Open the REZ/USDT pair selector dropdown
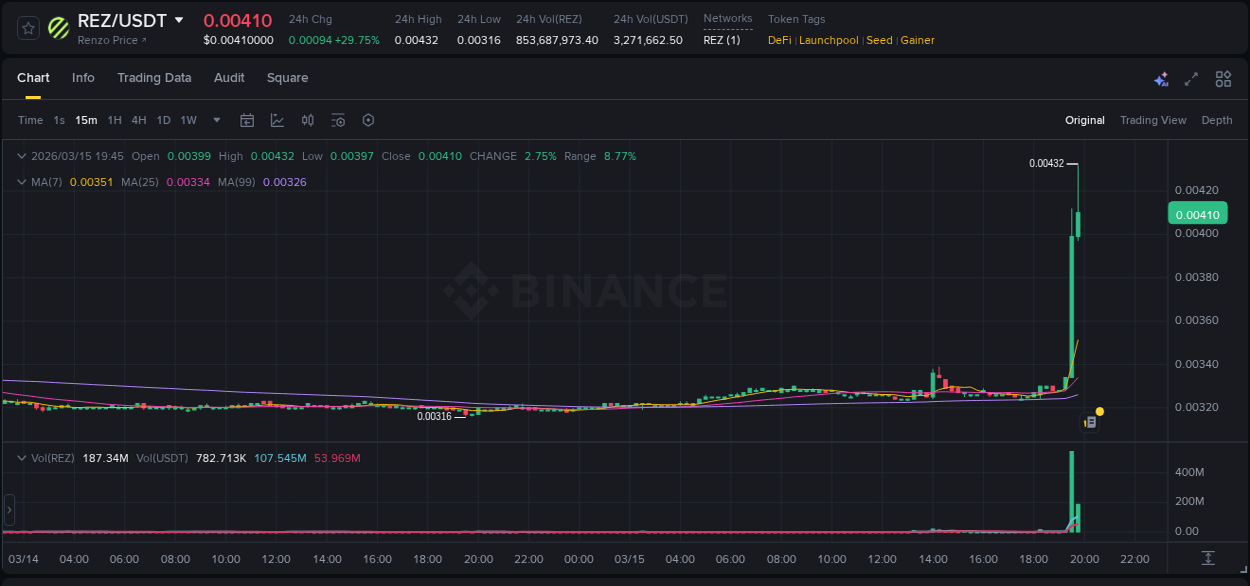1250x586 pixels. point(181,20)
